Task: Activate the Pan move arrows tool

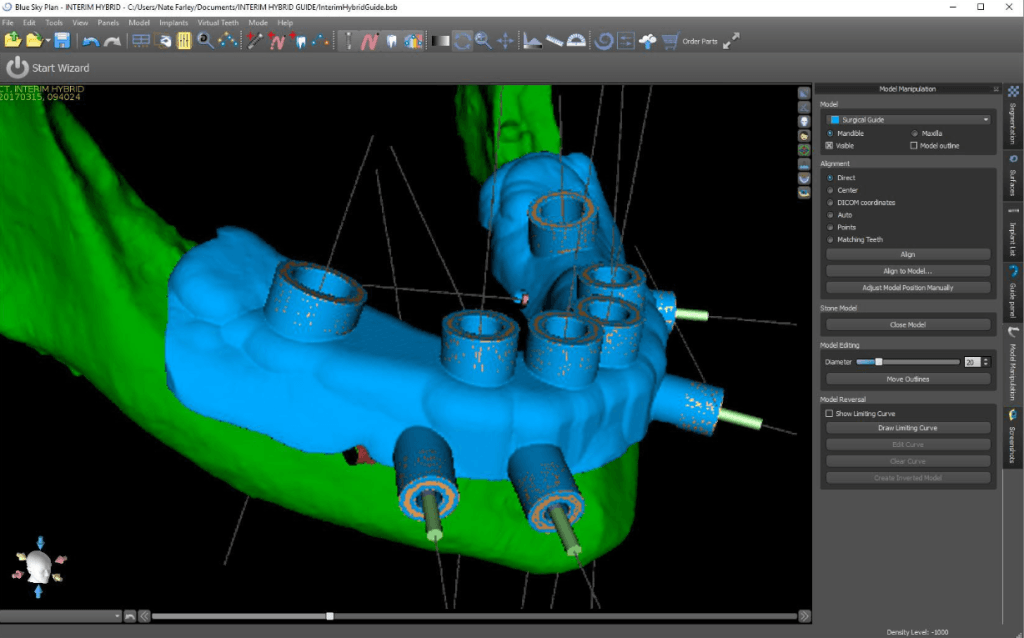Action: 505,41
